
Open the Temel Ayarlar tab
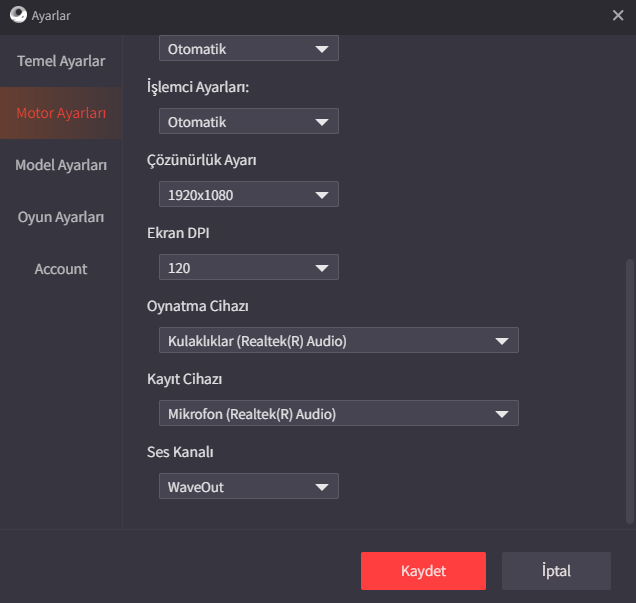tap(61, 61)
